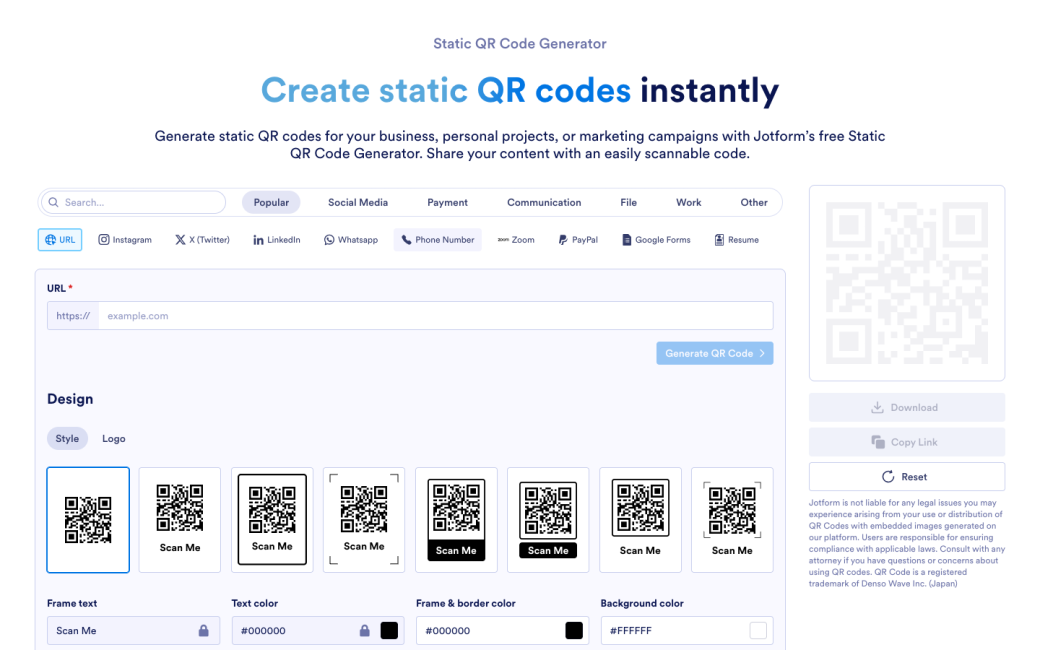Switch to the Logo design tab
The height and width of the screenshot is (650, 1040).
pos(113,438)
